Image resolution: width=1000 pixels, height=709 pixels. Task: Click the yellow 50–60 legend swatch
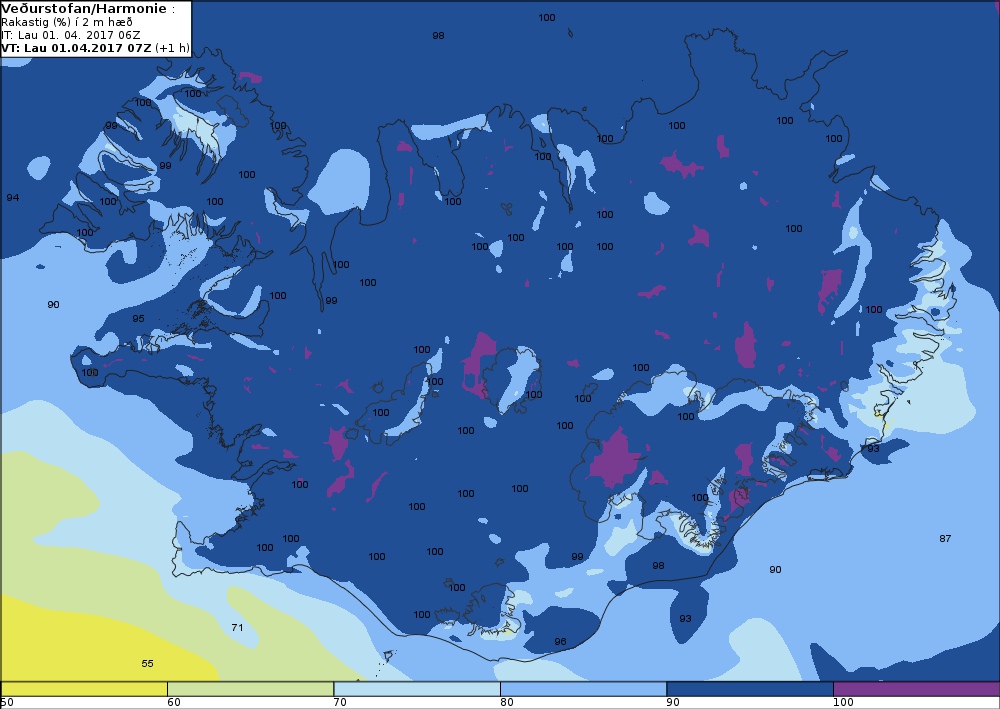click(84, 689)
